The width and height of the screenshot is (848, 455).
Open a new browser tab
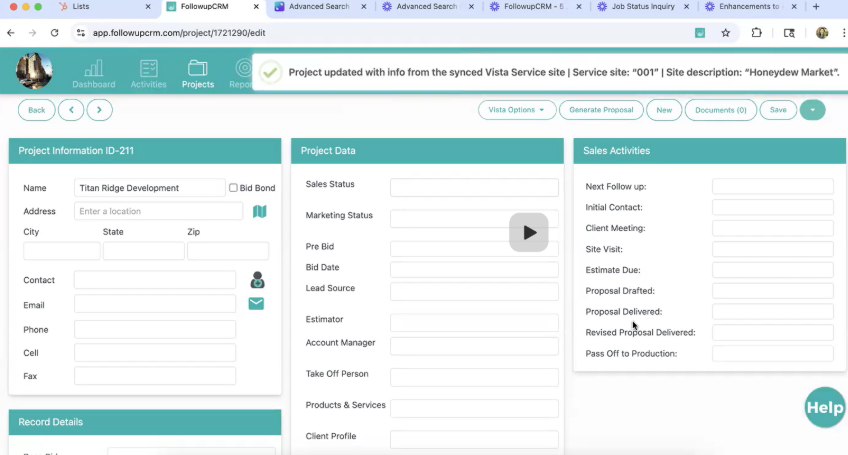pos(816,6)
